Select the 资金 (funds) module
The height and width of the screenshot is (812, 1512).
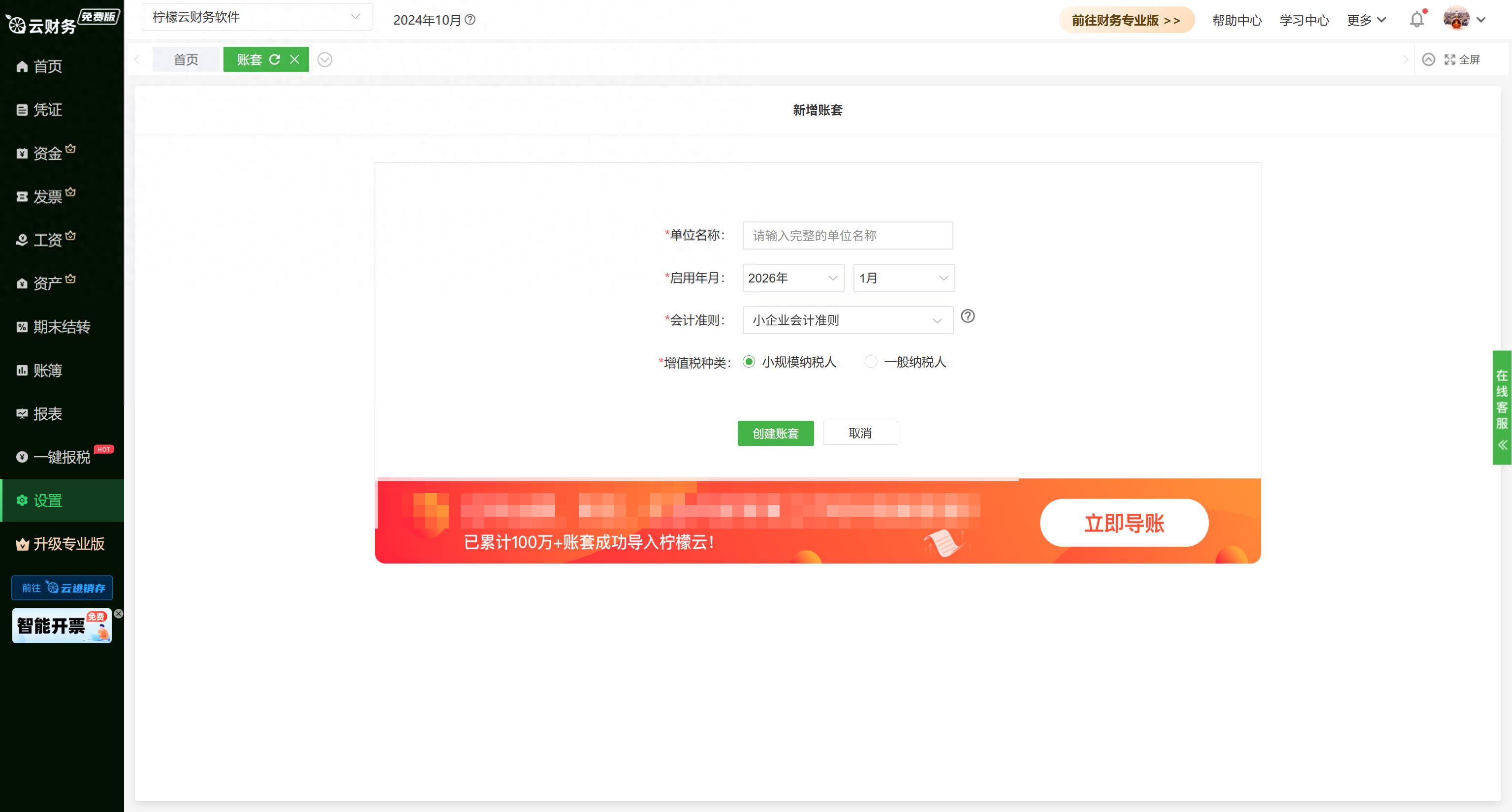pyautogui.click(x=47, y=153)
